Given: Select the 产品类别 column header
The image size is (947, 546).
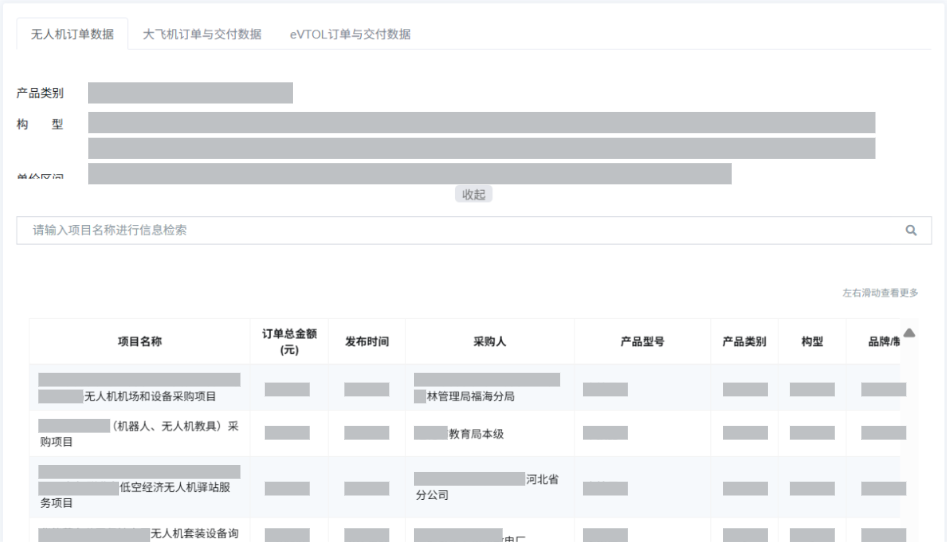Looking at the screenshot, I should click(744, 341).
